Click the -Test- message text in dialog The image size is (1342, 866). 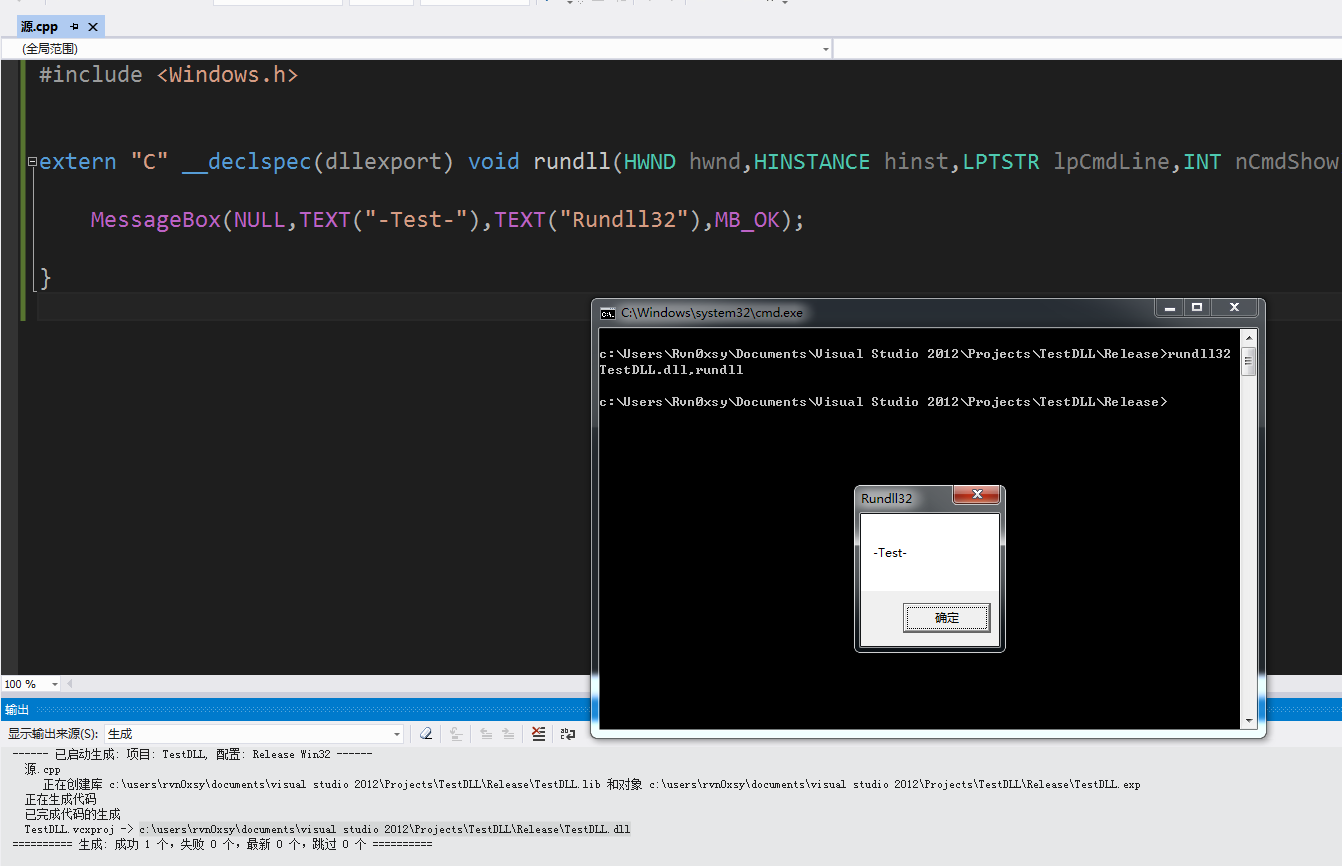point(890,553)
